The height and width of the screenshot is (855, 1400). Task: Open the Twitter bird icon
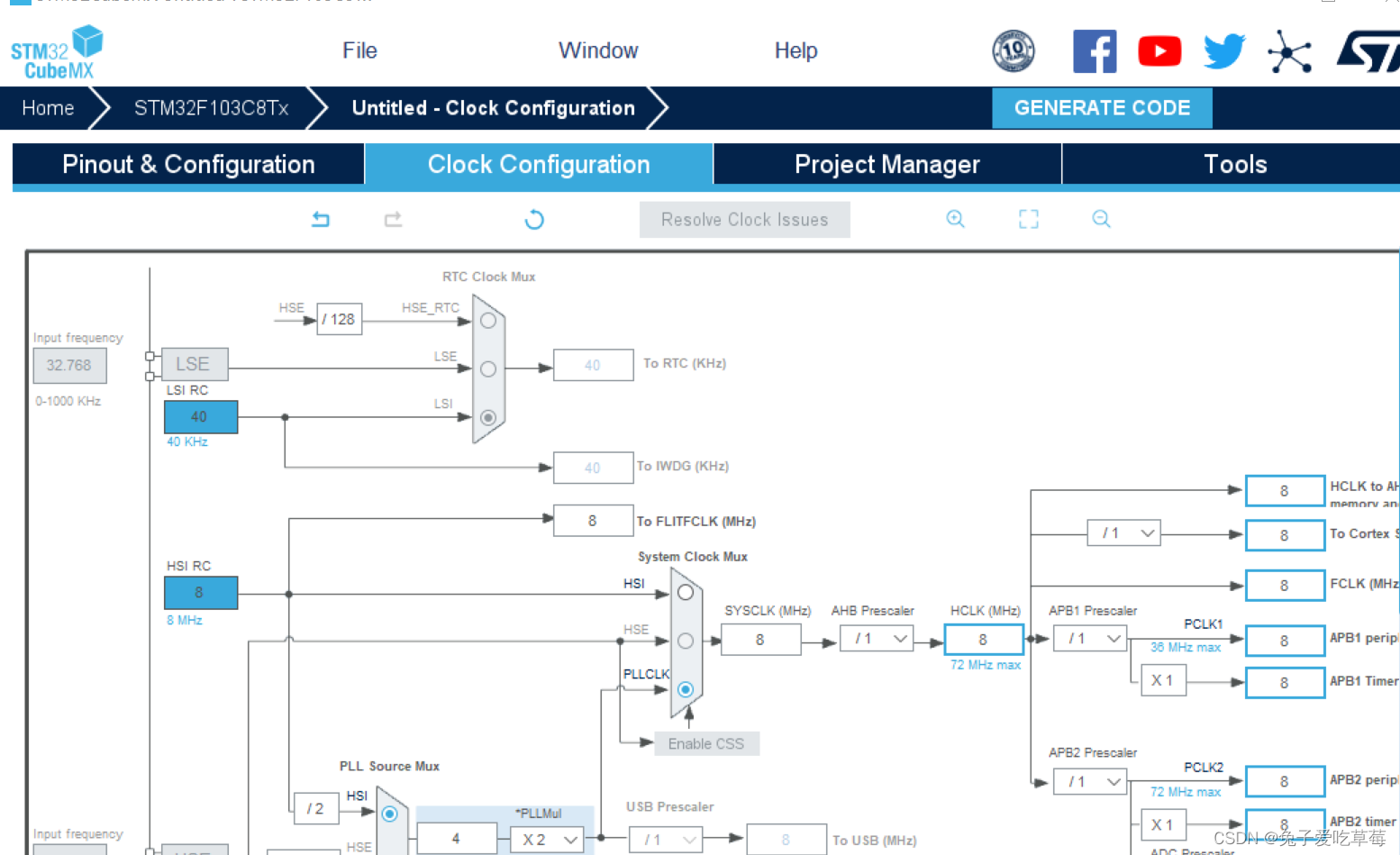(x=1224, y=51)
